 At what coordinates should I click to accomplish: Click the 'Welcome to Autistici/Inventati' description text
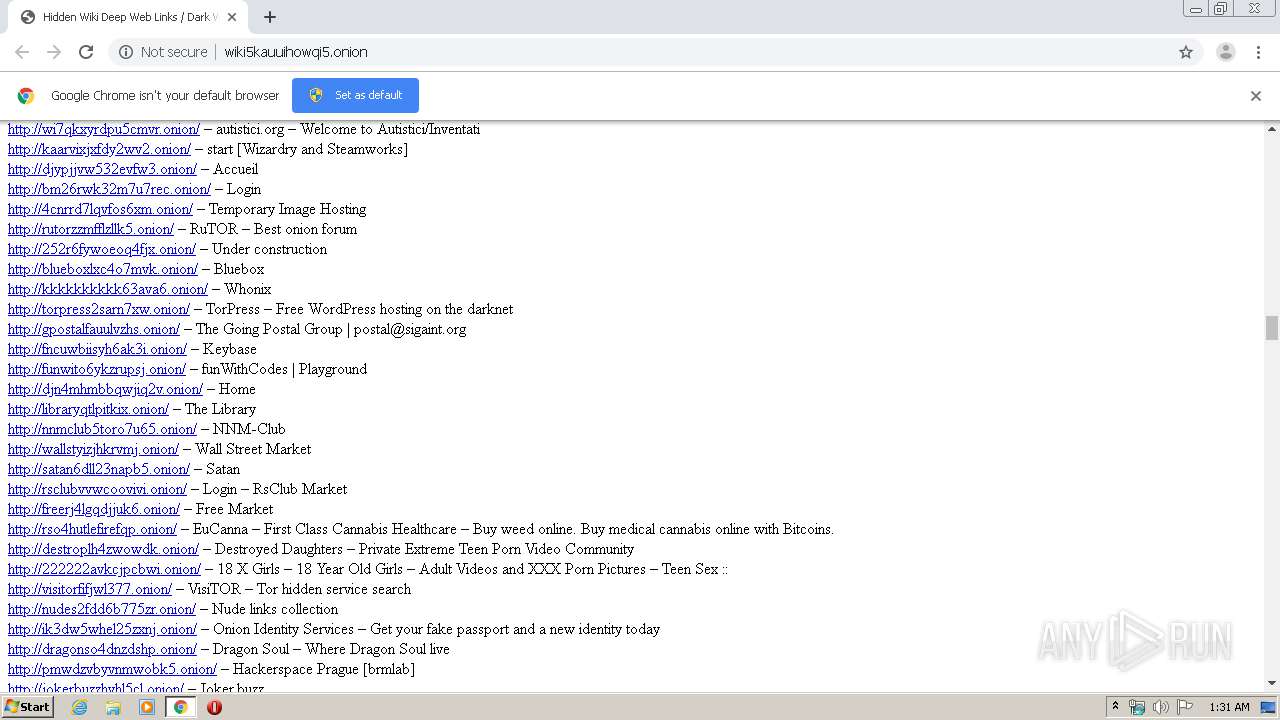click(x=390, y=129)
